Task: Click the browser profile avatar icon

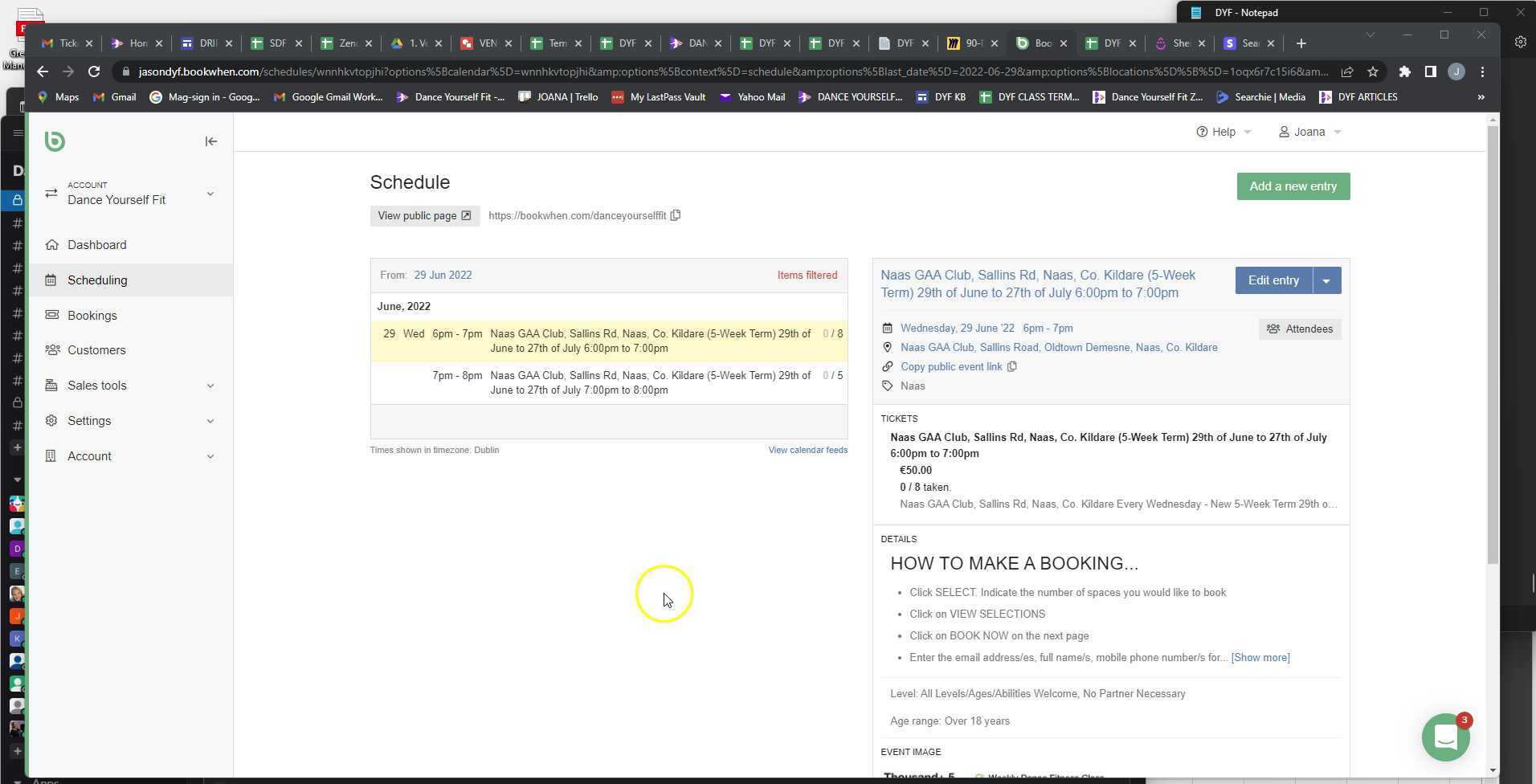Action: [1456, 71]
